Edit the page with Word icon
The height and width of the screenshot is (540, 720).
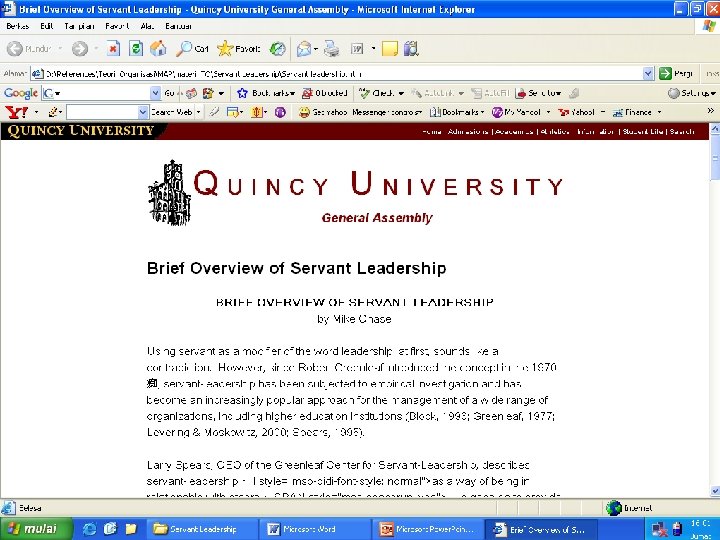(357, 49)
